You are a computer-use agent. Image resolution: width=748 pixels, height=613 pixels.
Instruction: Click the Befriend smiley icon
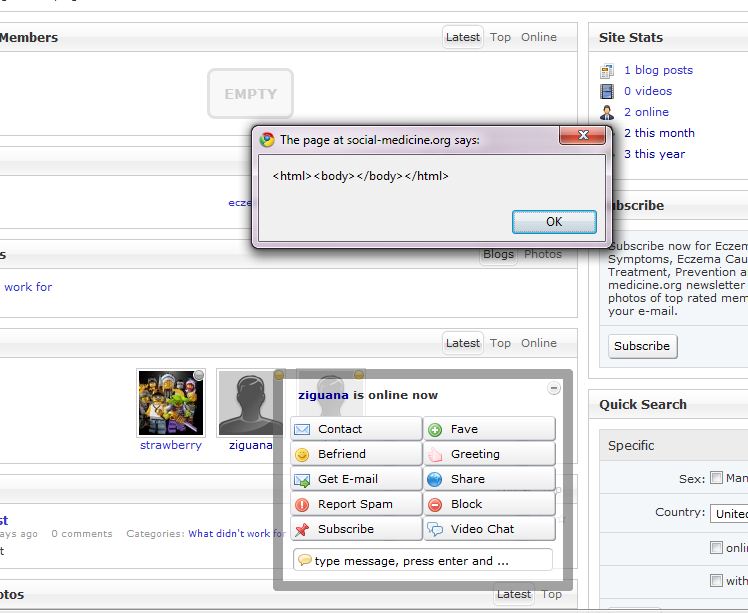click(x=302, y=455)
